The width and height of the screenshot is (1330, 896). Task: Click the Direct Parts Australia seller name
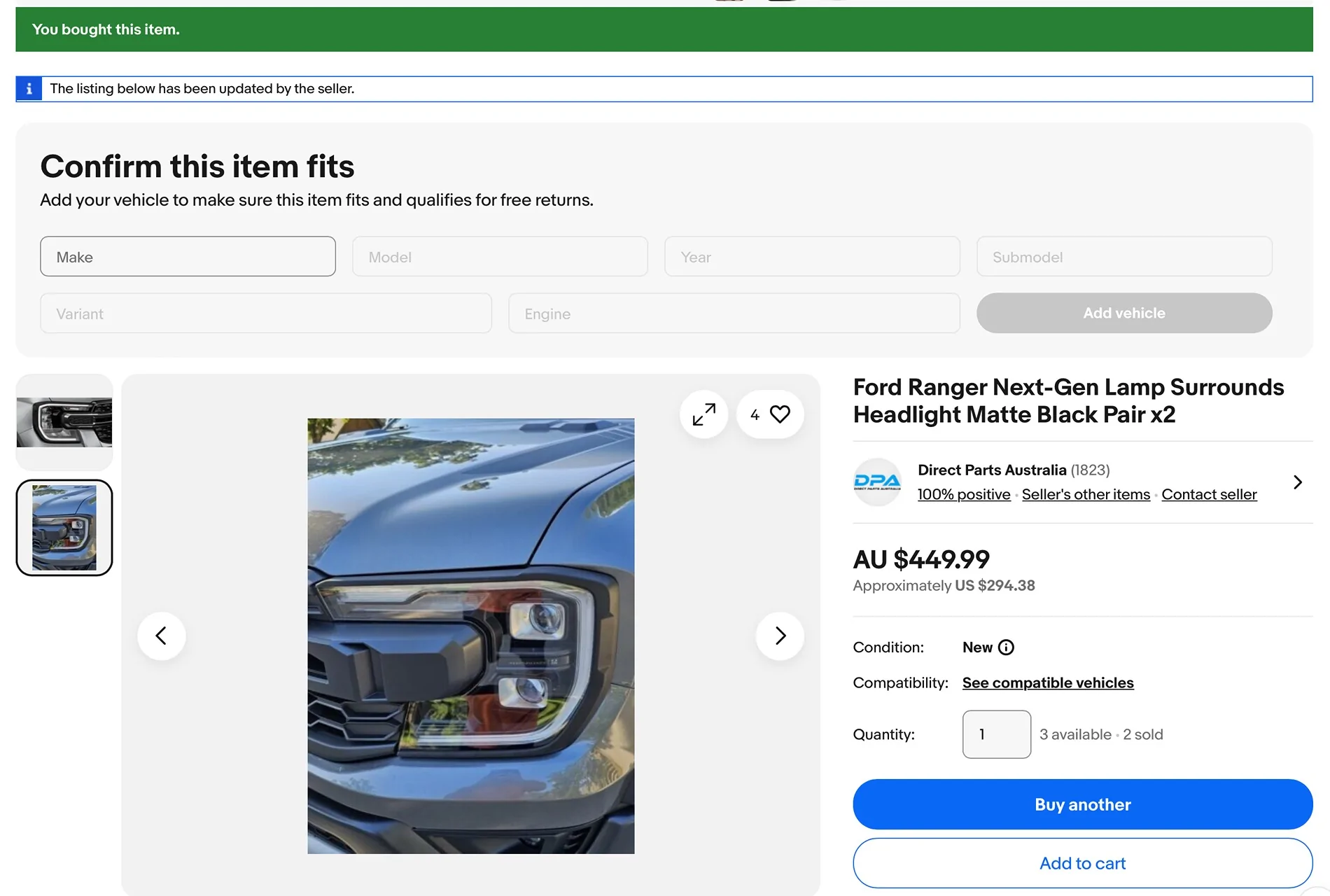click(992, 470)
